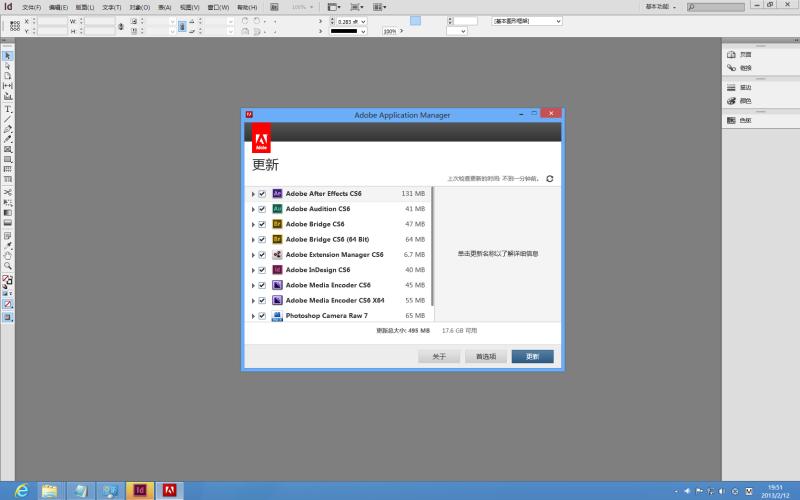The image size is (800, 500).
Task: Select the Hand tool
Action: point(8,256)
